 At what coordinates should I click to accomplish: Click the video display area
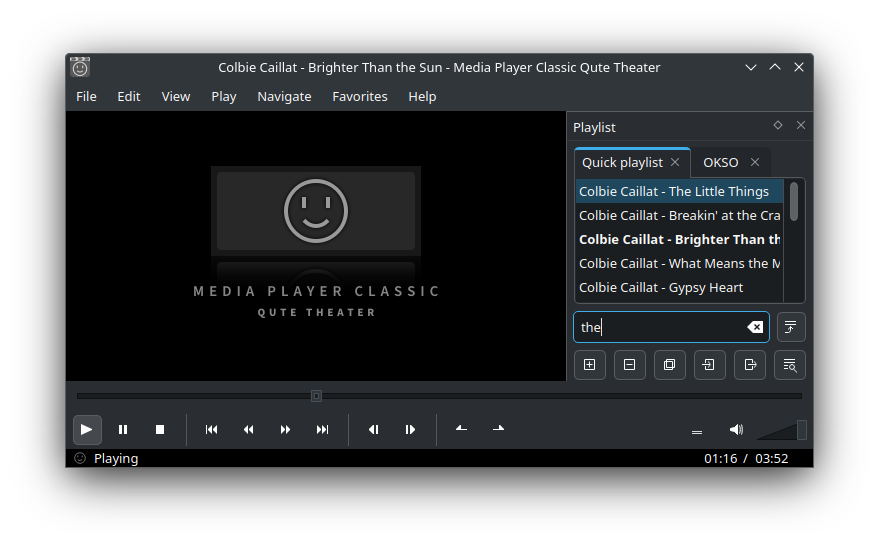(316, 246)
